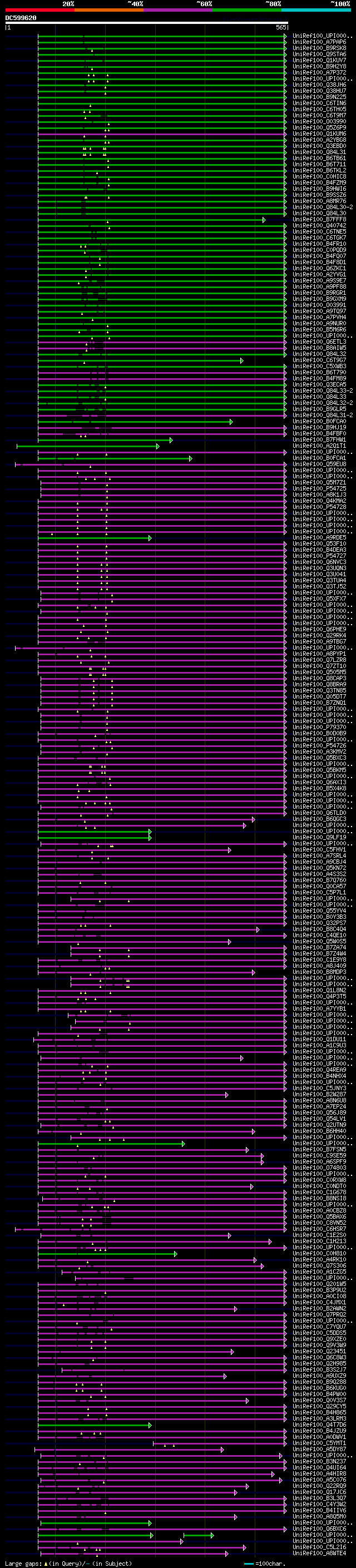The width and height of the screenshot is (356, 1568).
Task: Select the UniRef100_A8WTE4 label
Action: click(x=319, y=1554)
